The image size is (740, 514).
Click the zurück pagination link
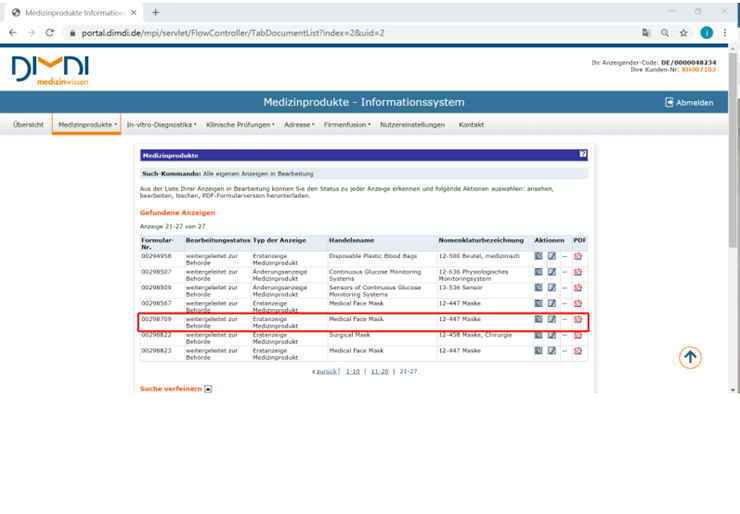coord(326,371)
